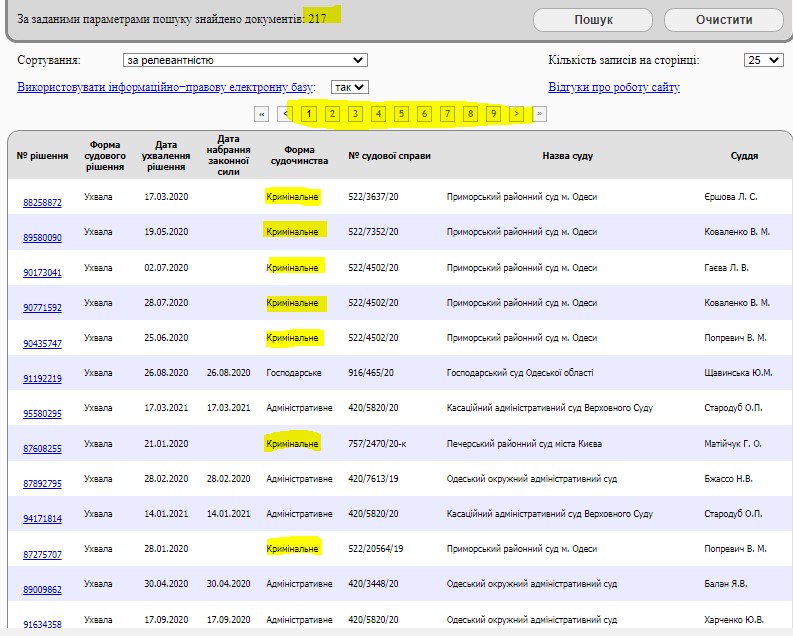Image resolution: width=793 pixels, height=636 pixels.
Task: Jump to the last page using the » button
Action: (540, 114)
